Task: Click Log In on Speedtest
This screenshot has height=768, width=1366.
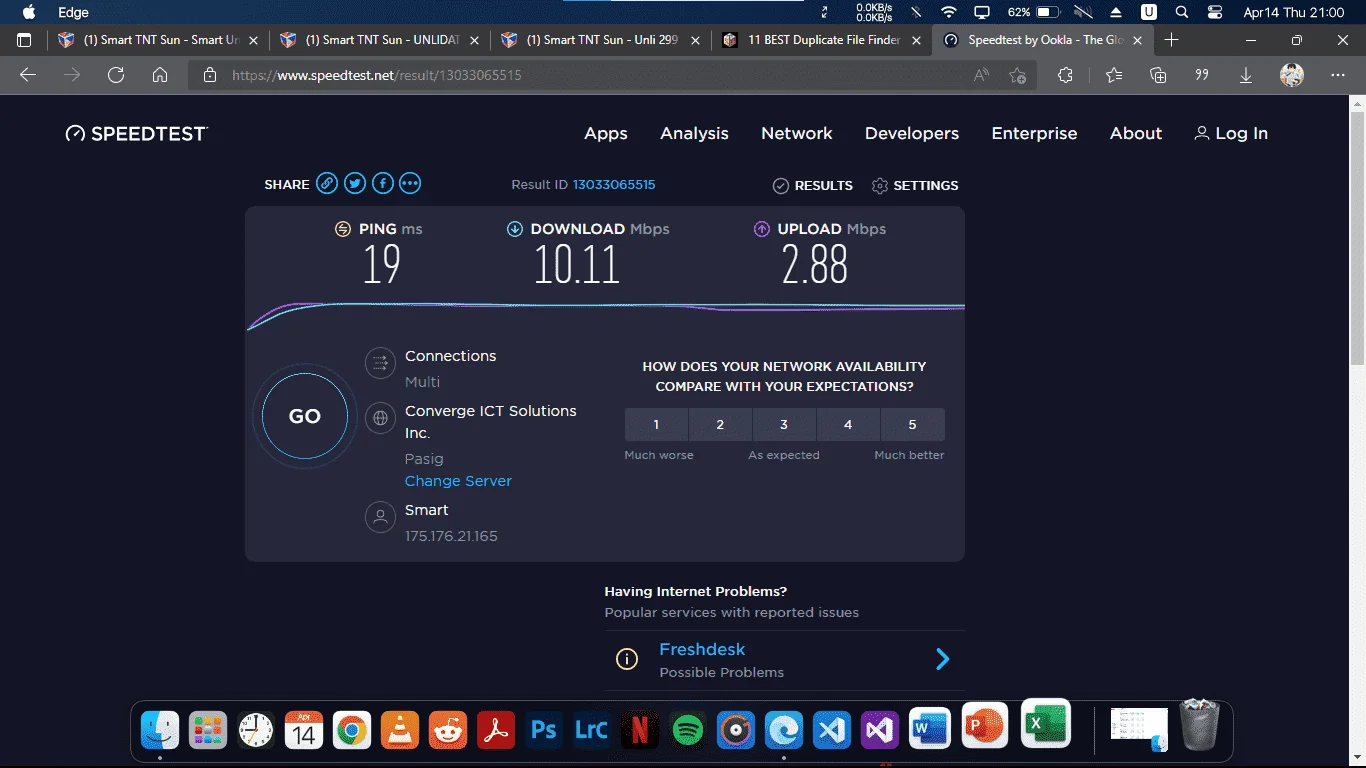Action: tap(1231, 134)
